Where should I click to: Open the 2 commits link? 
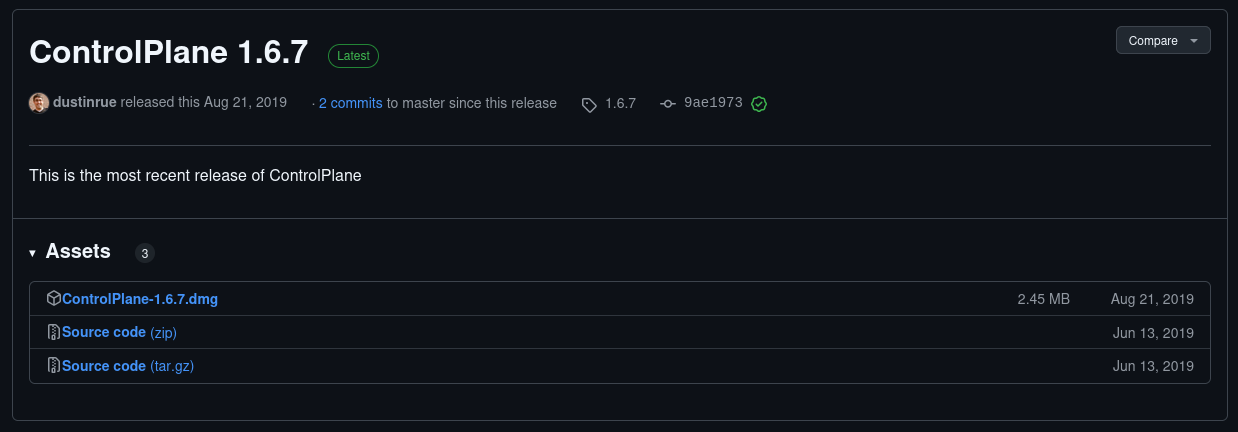click(x=350, y=103)
